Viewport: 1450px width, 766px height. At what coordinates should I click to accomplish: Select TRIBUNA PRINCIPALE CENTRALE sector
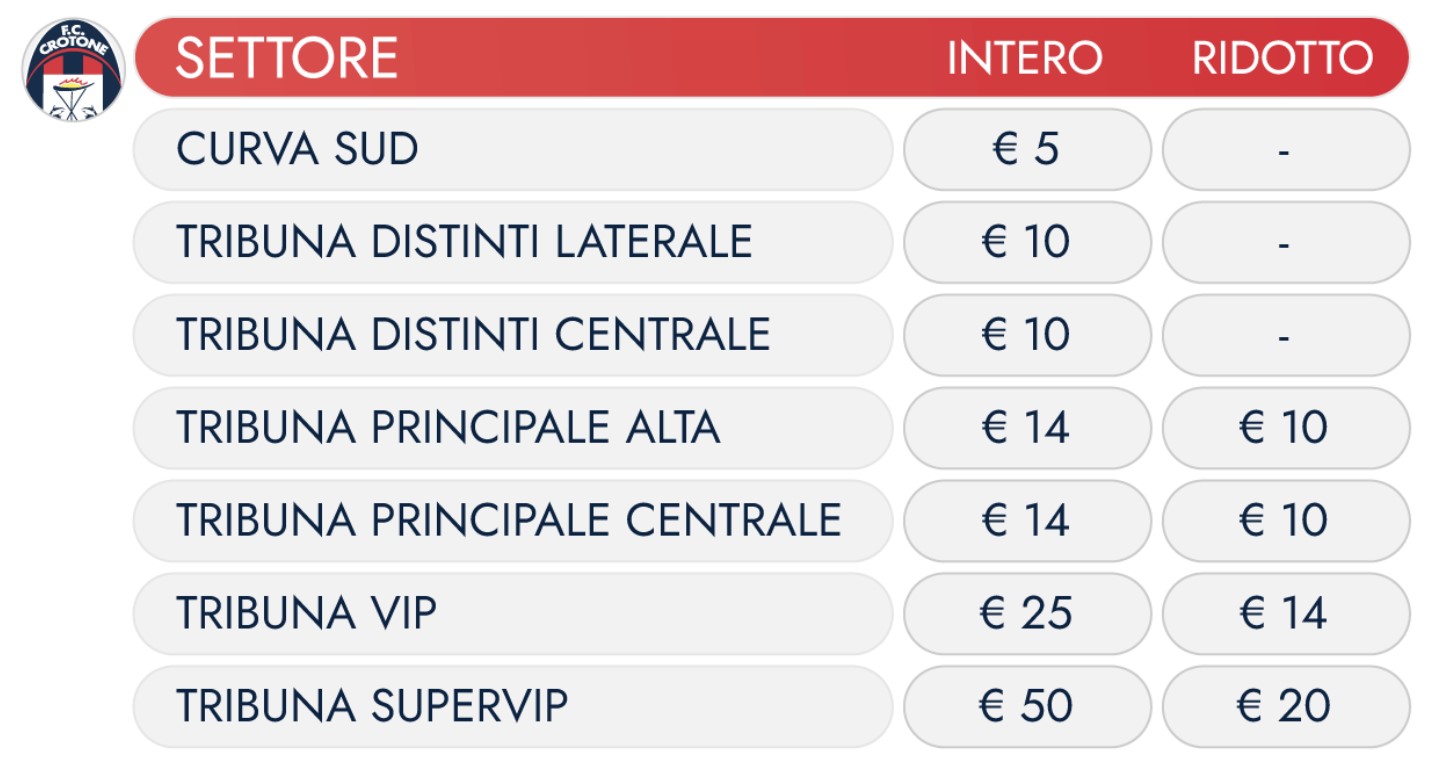[x=513, y=520]
